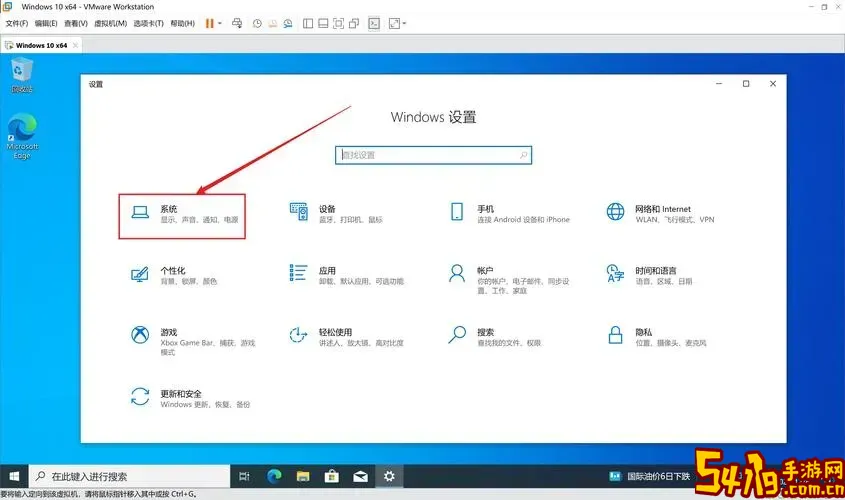Click the stretch guest display icon
845x500 pixels.
click(394, 24)
